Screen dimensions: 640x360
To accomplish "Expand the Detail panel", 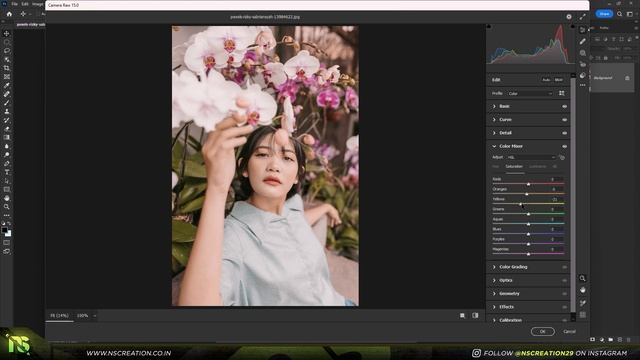I will coord(494,133).
